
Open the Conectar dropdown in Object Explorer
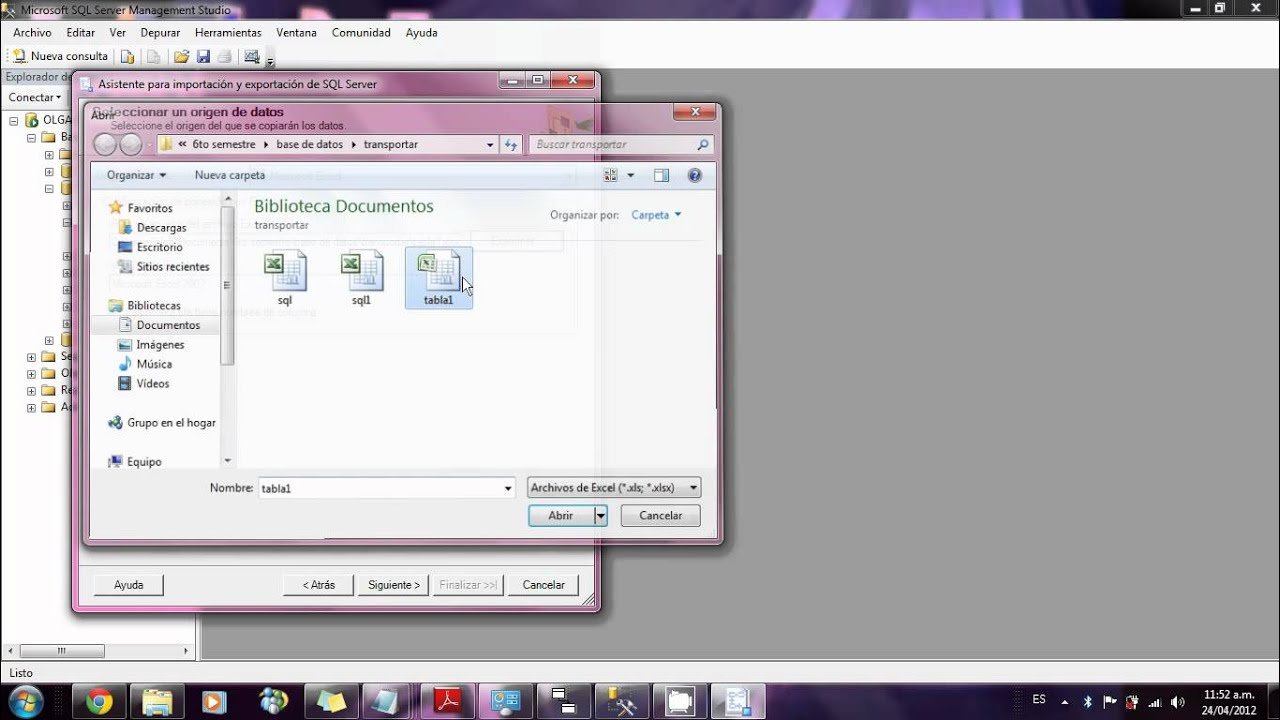coord(35,97)
